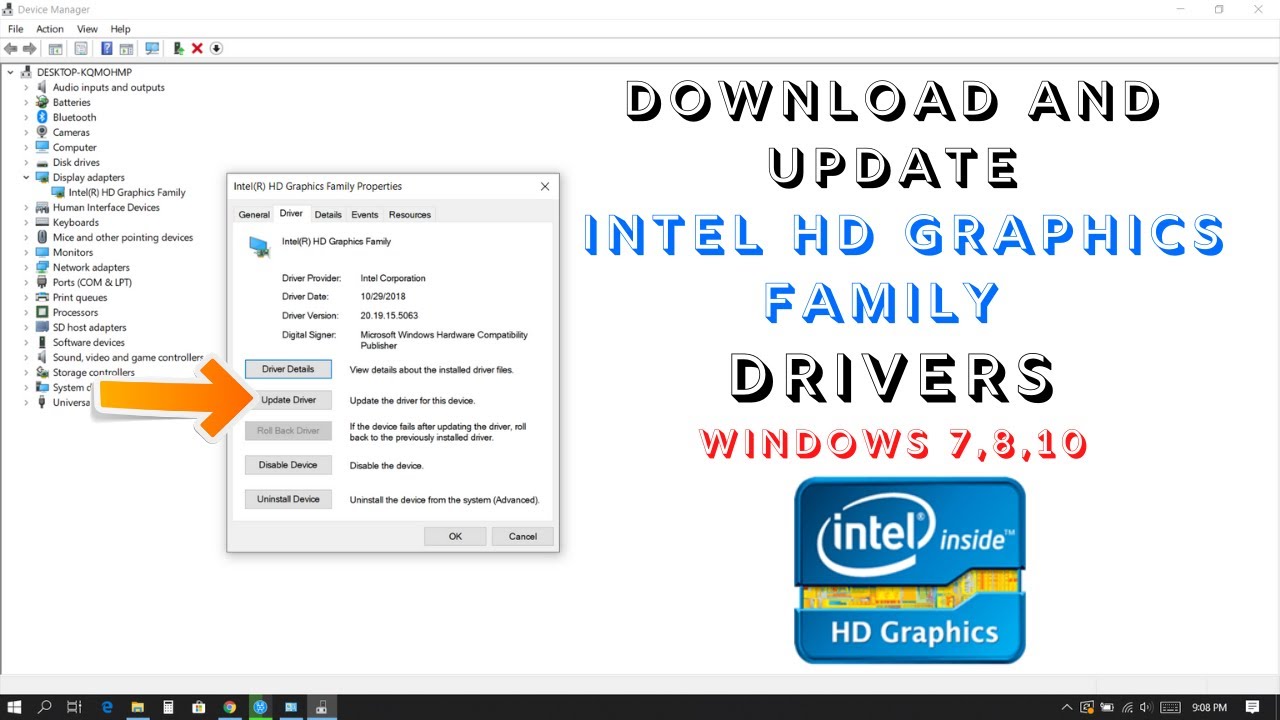Toggle the Show/Hide Action Pane toolbar icon
The width and height of the screenshot is (1280, 720).
coord(126,48)
